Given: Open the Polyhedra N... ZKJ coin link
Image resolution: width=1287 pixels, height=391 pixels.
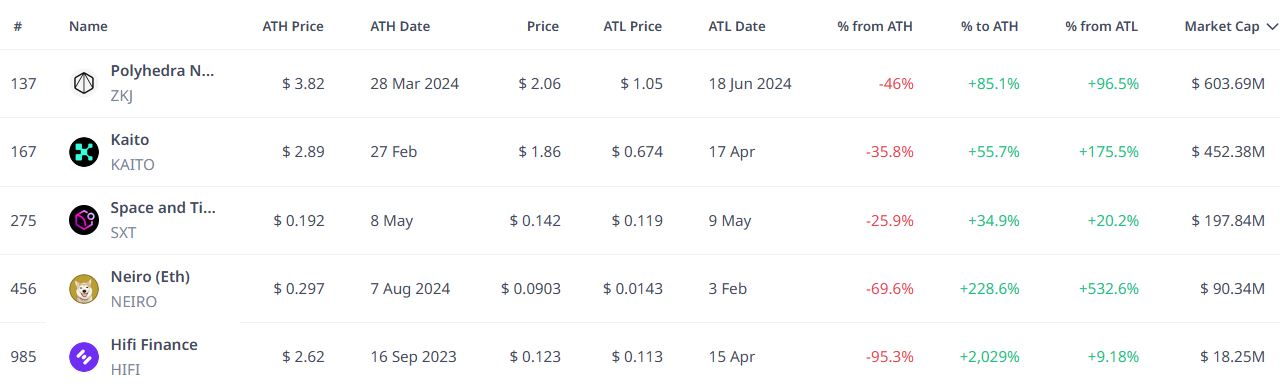Looking at the screenshot, I should point(162,83).
